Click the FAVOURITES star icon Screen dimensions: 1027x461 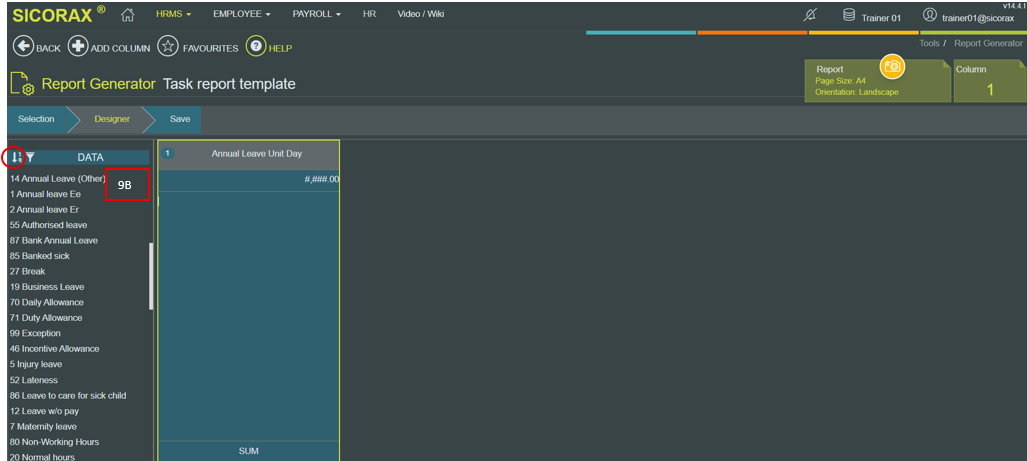[x=168, y=47]
